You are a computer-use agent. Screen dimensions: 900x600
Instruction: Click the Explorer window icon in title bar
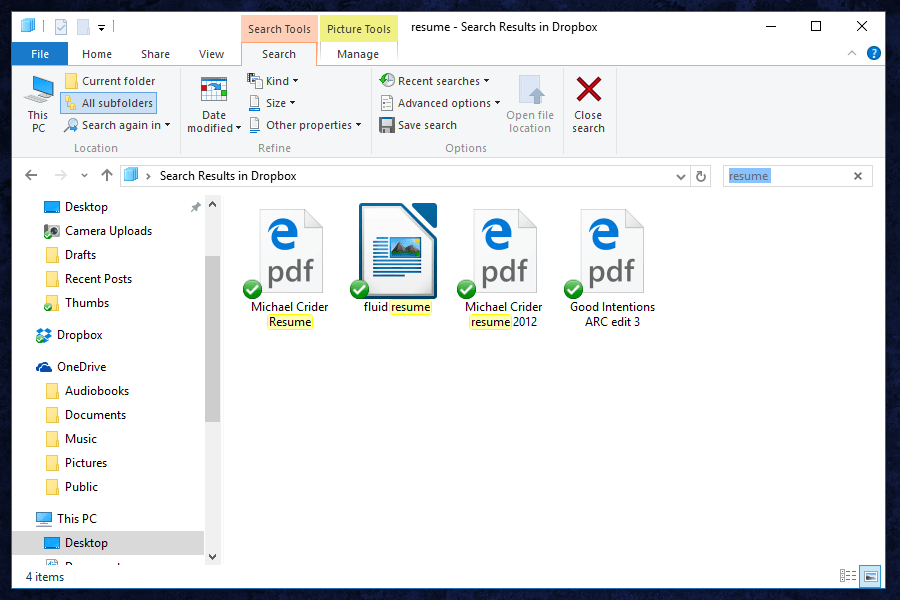(28, 26)
